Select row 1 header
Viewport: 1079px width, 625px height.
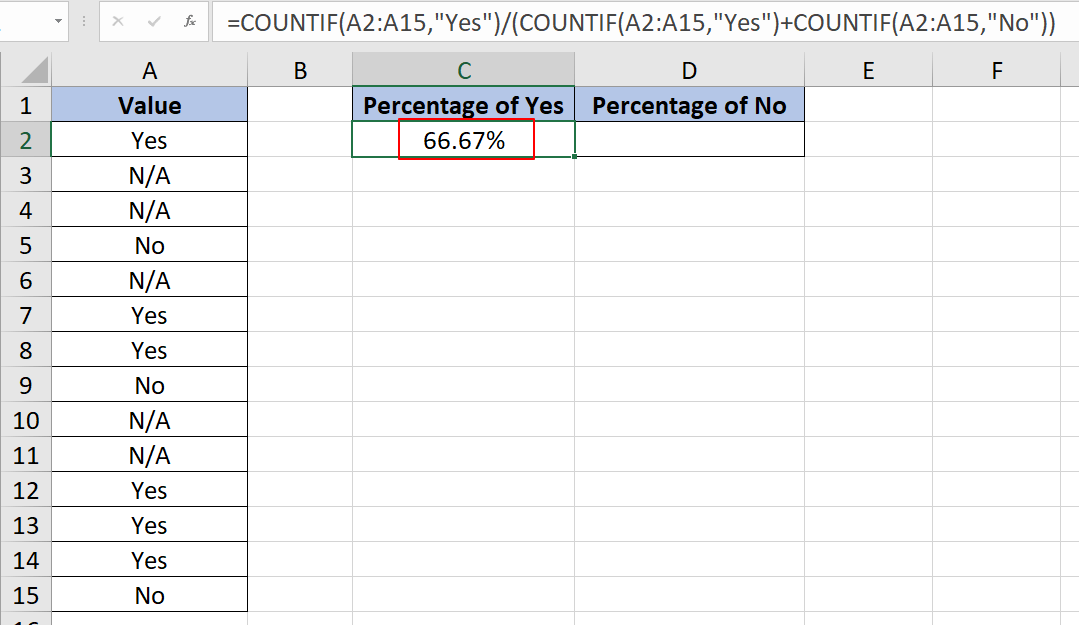(26, 104)
